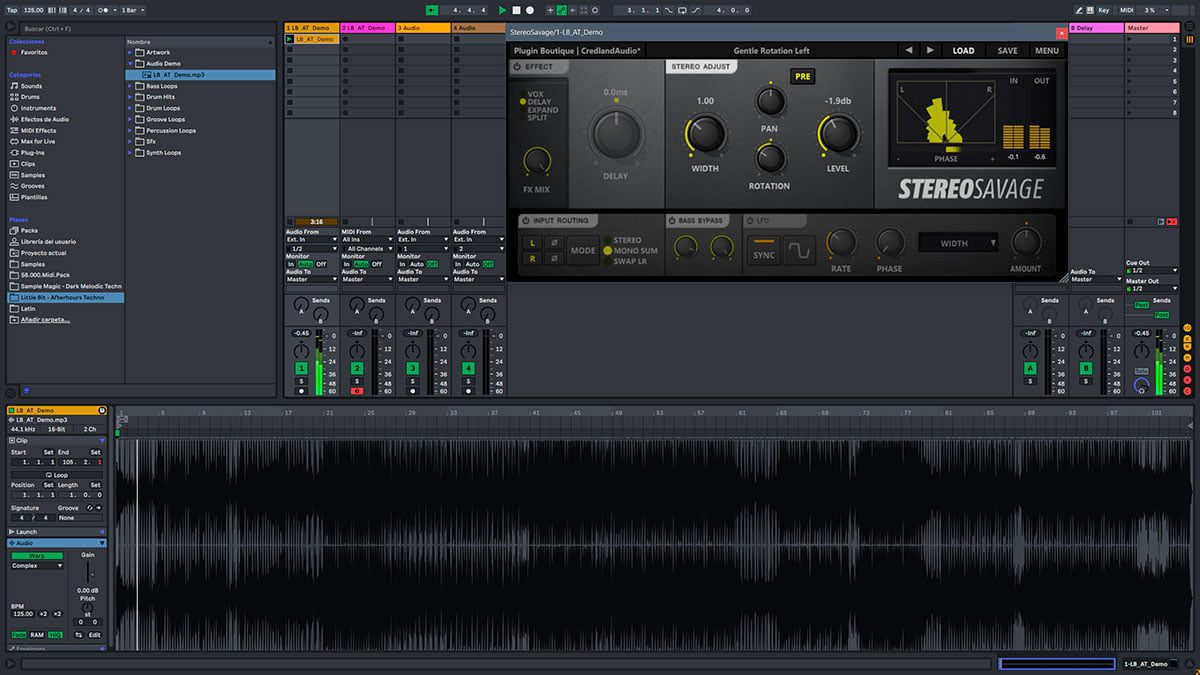
Task: Start playback with the green Play button
Action: coord(502,10)
